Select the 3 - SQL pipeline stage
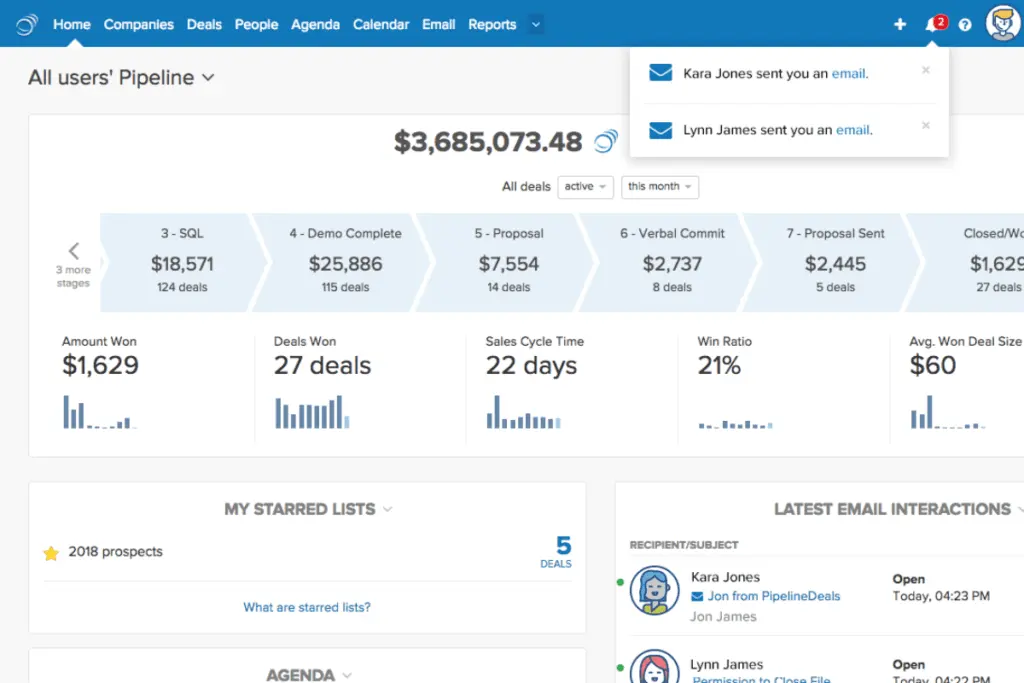Image resolution: width=1024 pixels, height=683 pixels. (182, 262)
